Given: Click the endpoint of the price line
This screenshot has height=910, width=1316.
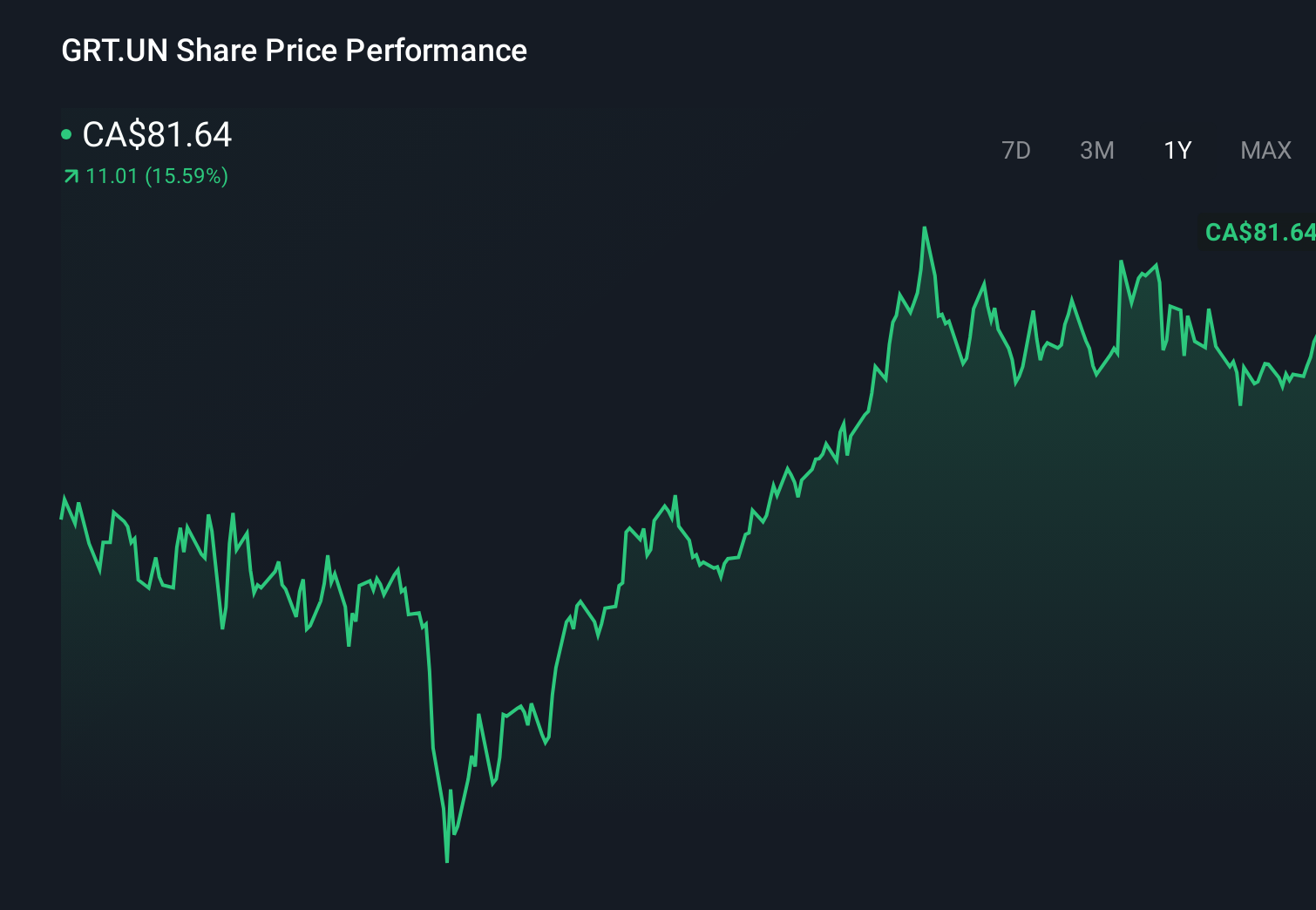Looking at the screenshot, I should point(1313,336).
